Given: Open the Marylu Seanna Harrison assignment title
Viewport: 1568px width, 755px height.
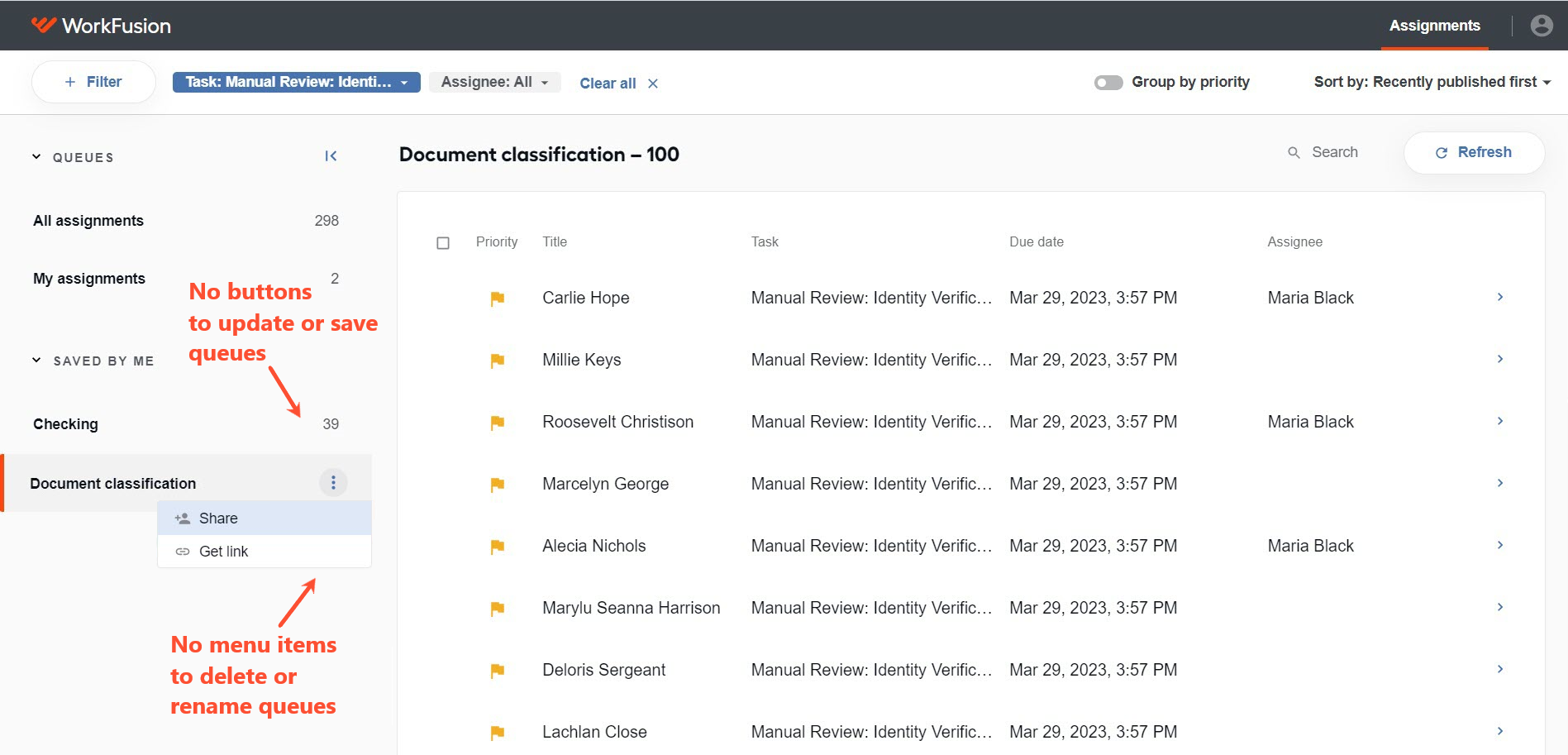Looking at the screenshot, I should click(631, 608).
